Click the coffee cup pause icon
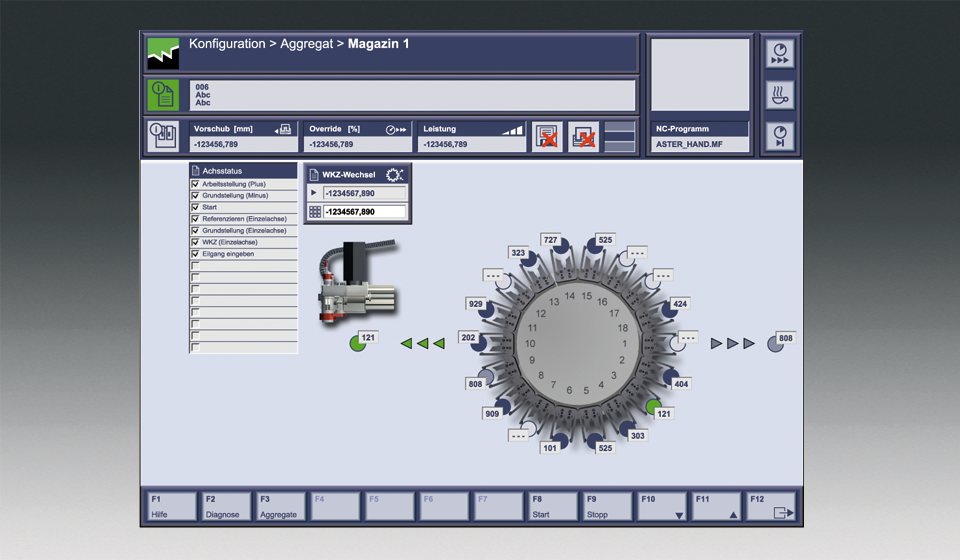The image size is (960, 560). coord(780,95)
